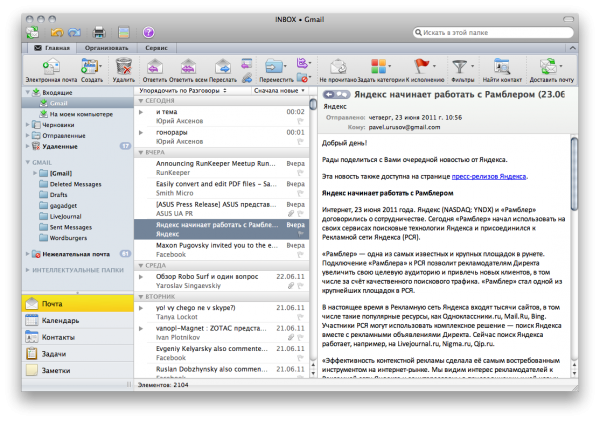Click the Rules icon above junk

pos(302,62)
